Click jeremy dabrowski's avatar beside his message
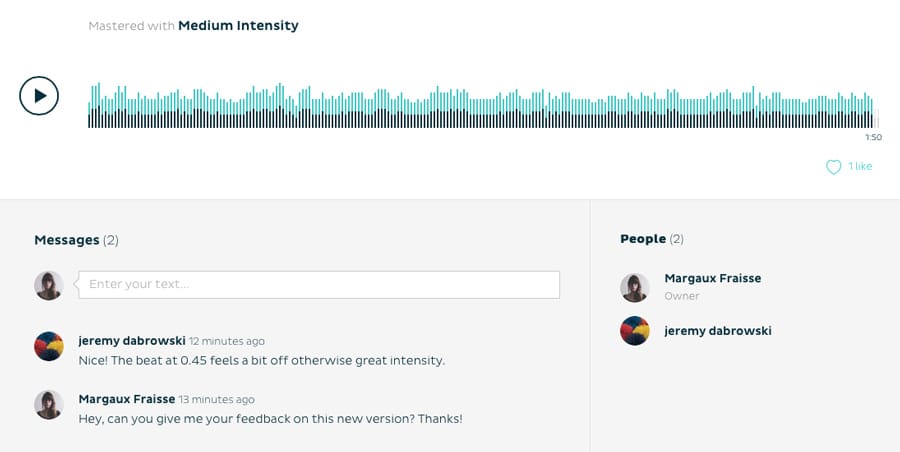900x452 pixels. tap(49, 346)
